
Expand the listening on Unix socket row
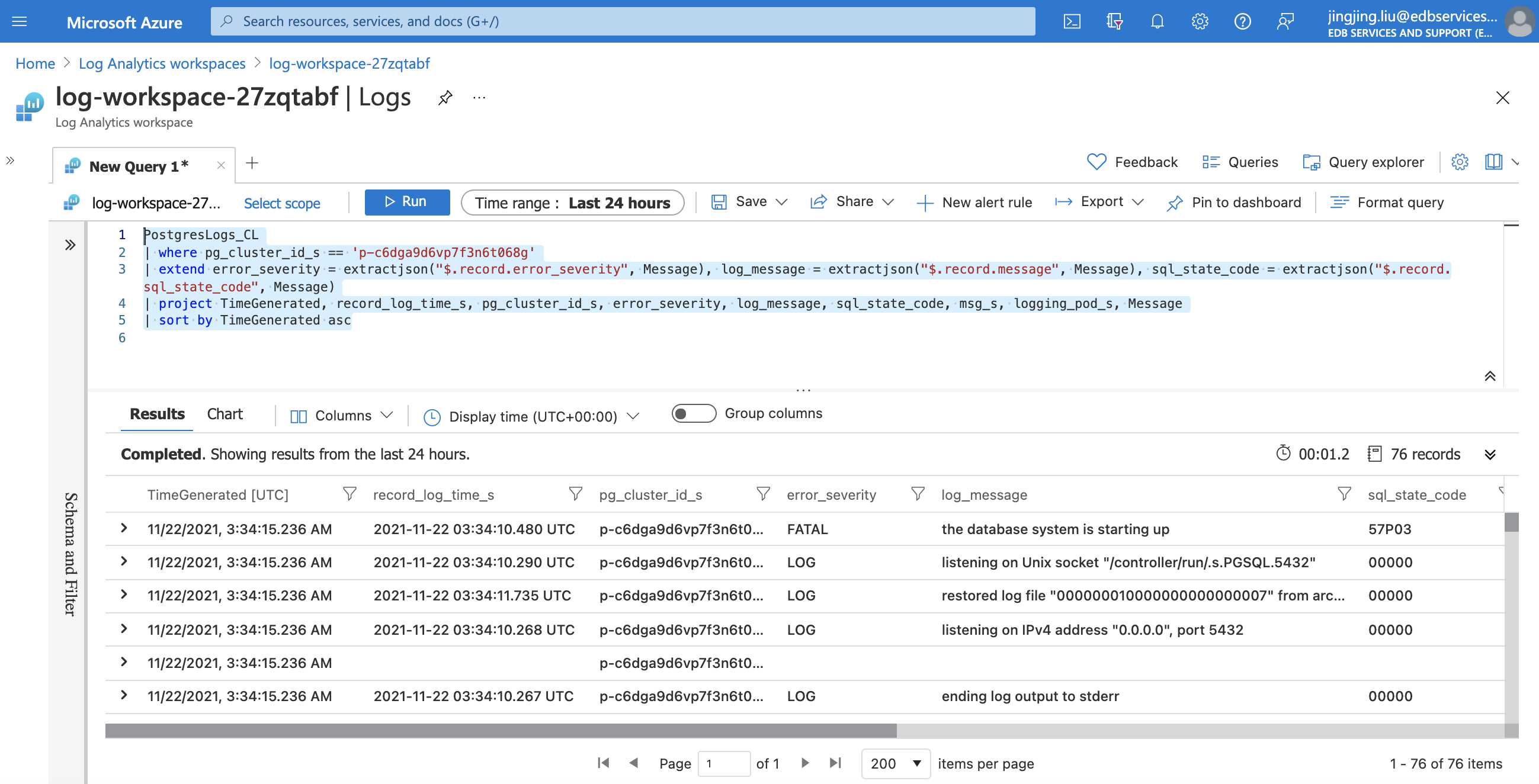click(x=124, y=561)
